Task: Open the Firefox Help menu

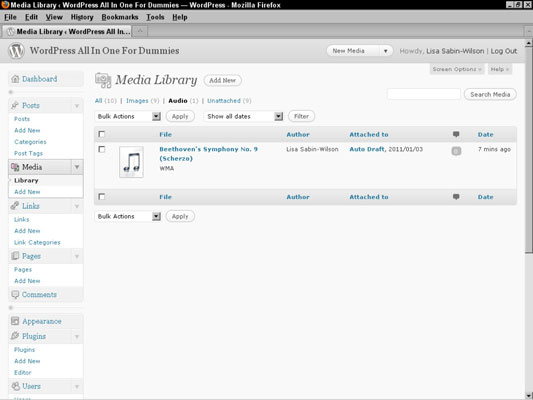Action: [x=179, y=17]
